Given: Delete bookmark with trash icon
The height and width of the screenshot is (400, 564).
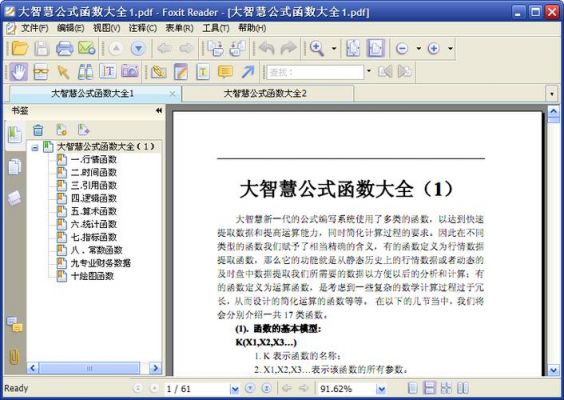Looking at the screenshot, I should tap(38, 130).
